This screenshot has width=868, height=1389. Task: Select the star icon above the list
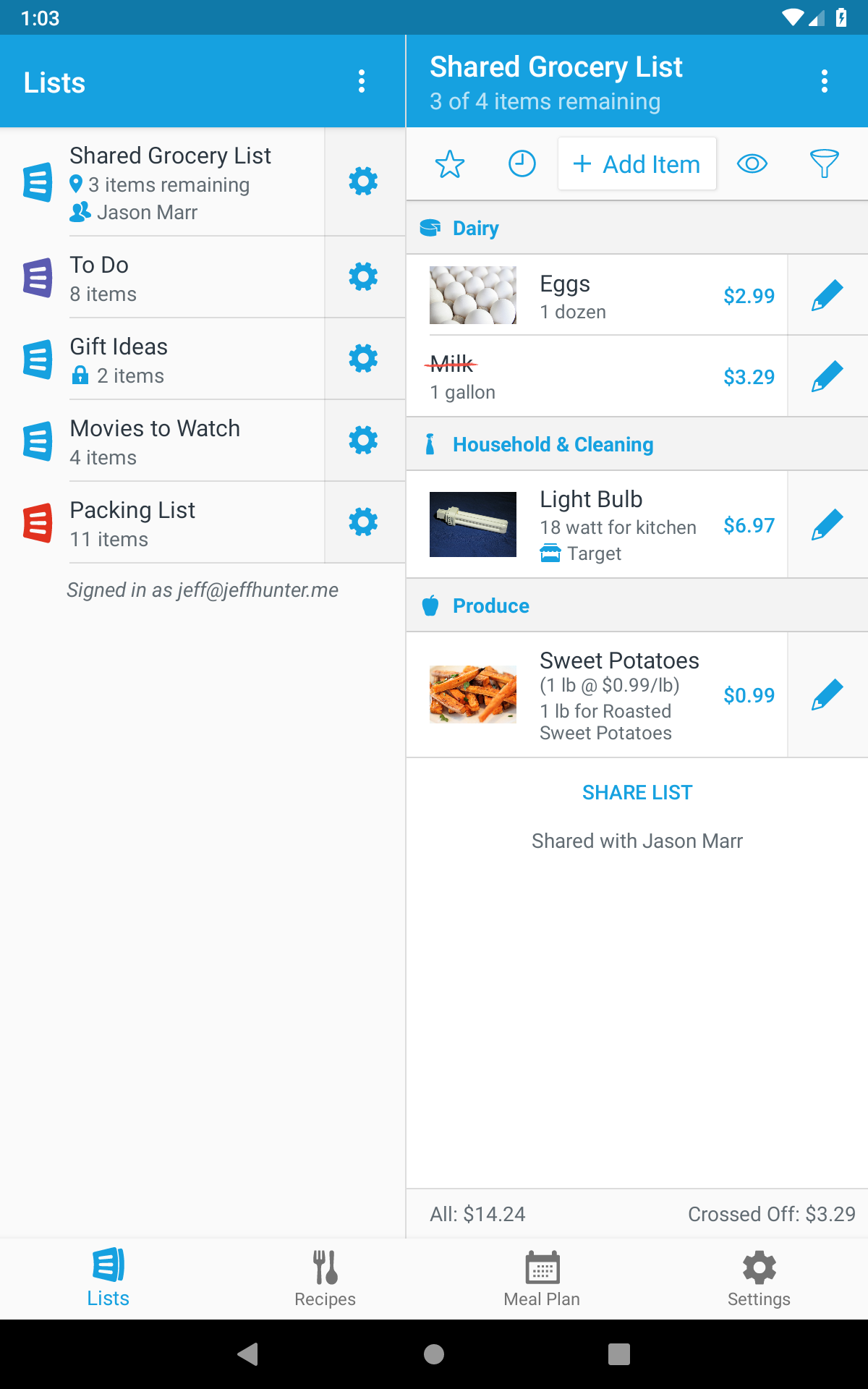click(449, 163)
